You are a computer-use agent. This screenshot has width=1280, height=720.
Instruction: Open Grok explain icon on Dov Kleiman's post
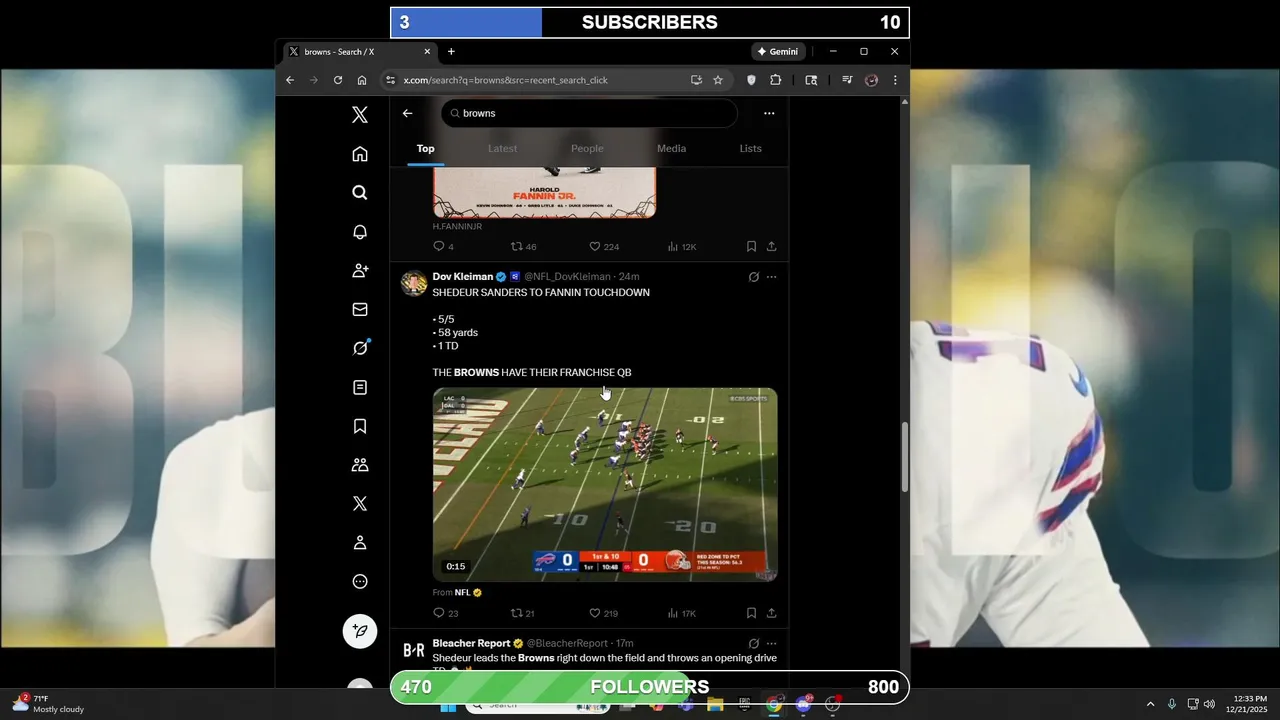[754, 277]
